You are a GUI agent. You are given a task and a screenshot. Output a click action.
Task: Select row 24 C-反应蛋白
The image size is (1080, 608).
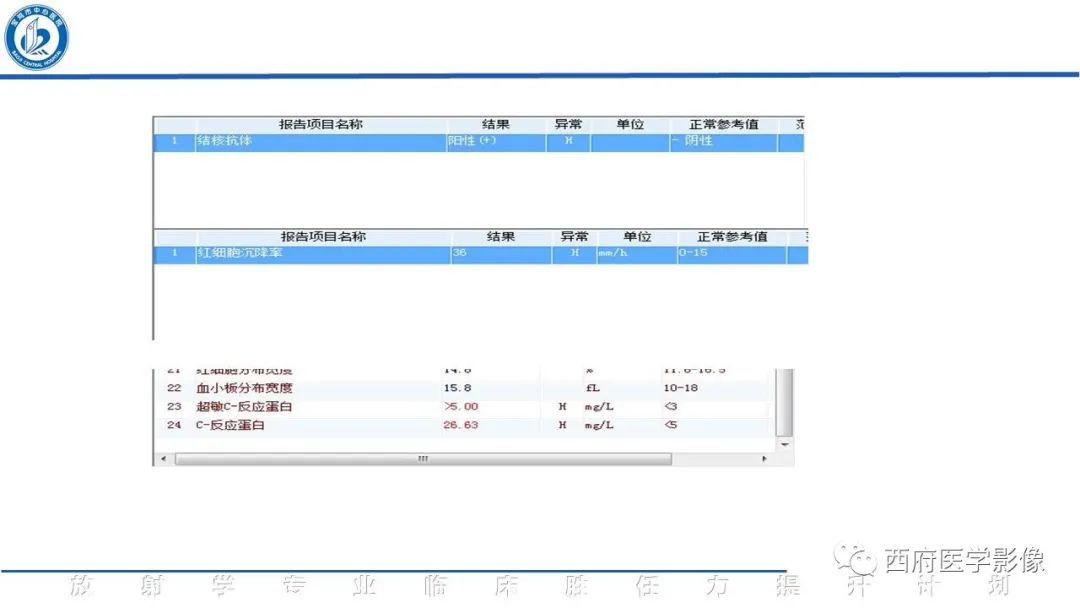point(465,426)
